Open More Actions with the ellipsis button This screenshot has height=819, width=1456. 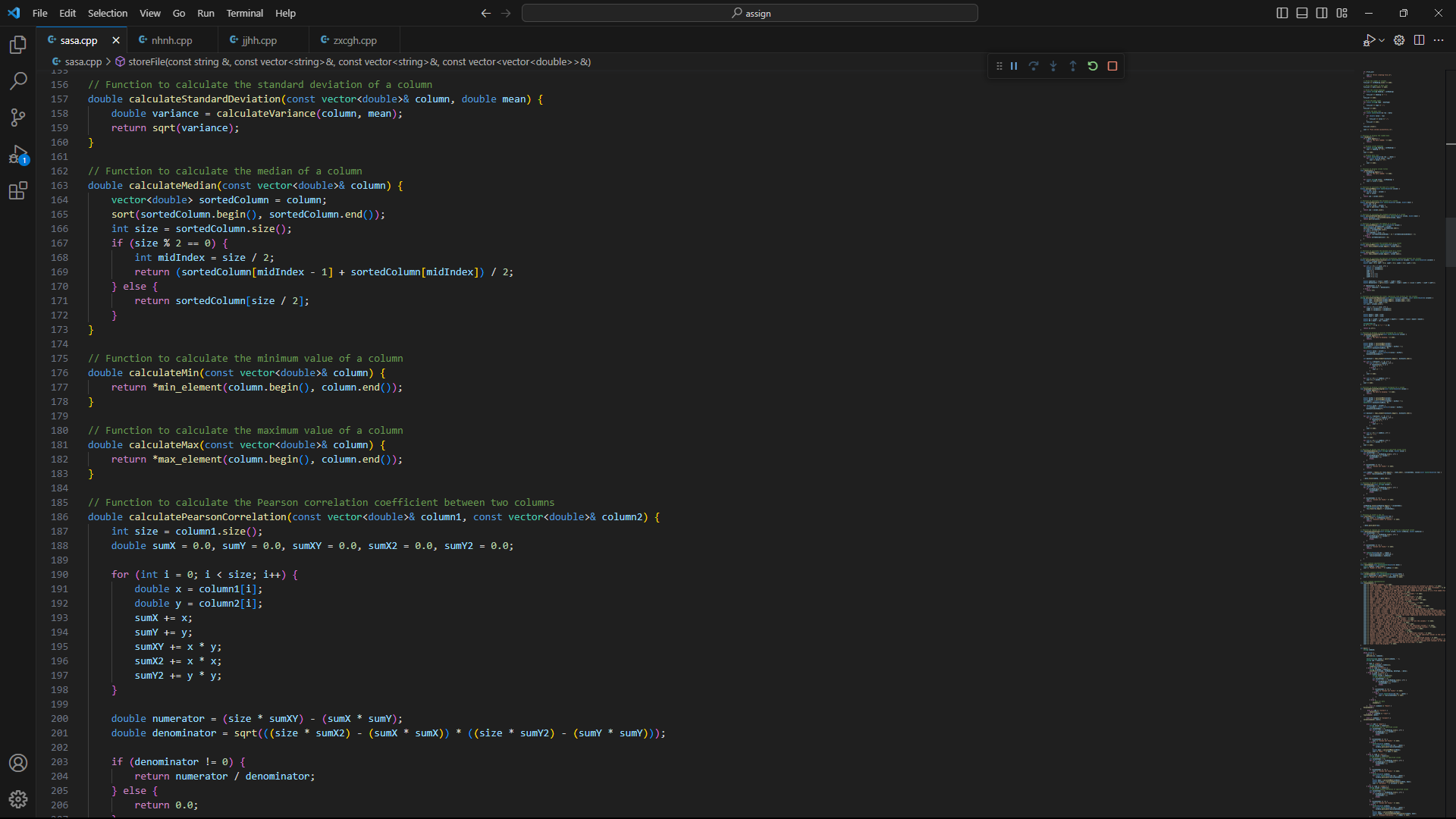pos(1439,40)
